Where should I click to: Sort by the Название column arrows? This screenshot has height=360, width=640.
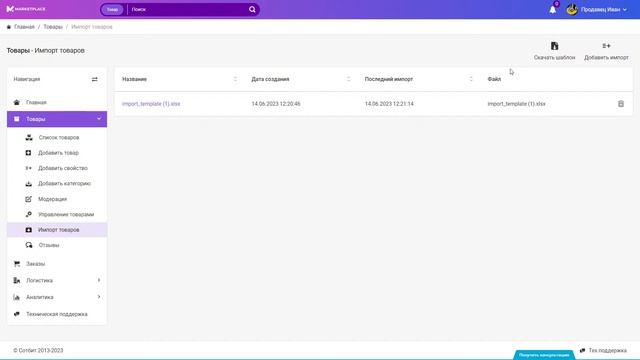pos(235,79)
